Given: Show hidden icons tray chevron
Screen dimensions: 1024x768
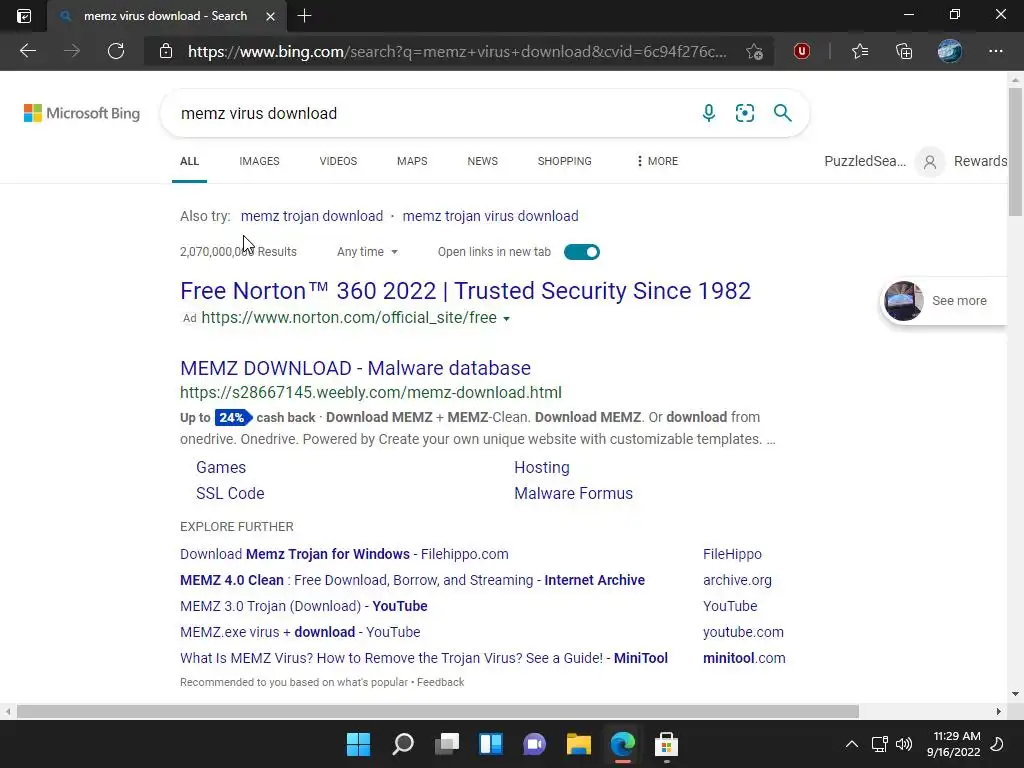Looking at the screenshot, I should point(852,744).
